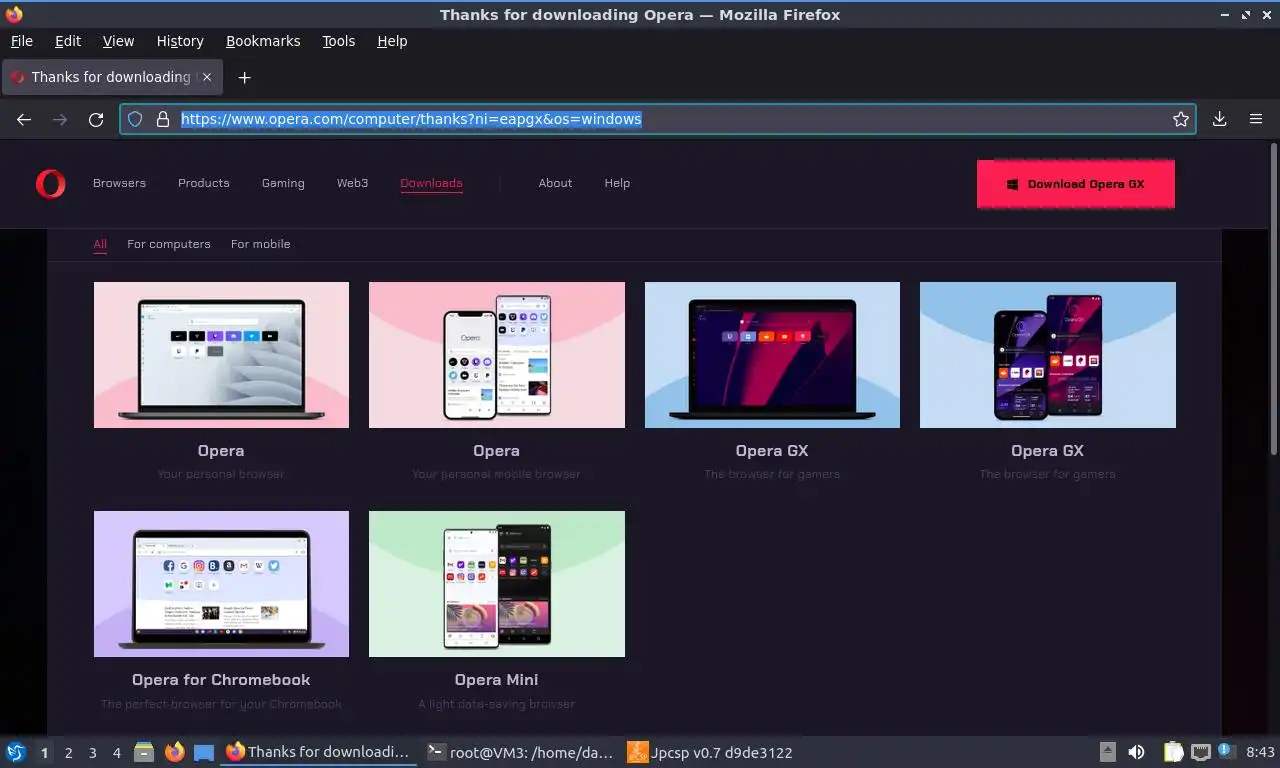Open the Bookmarks menu
The height and width of the screenshot is (768, 1280).
coord(263,41)
